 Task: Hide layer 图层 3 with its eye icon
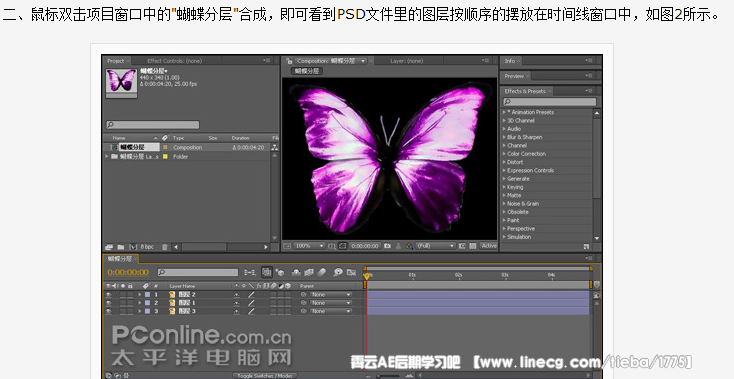click(x=109, y=311)
